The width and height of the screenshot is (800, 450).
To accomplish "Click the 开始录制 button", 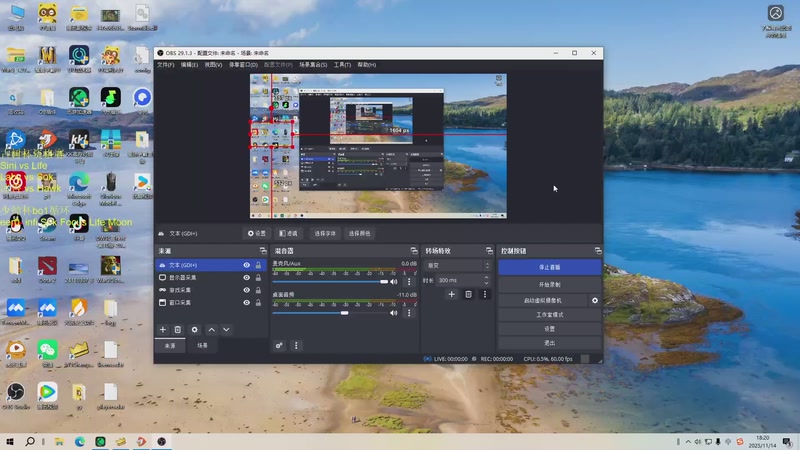I will (x=549, y=285).
